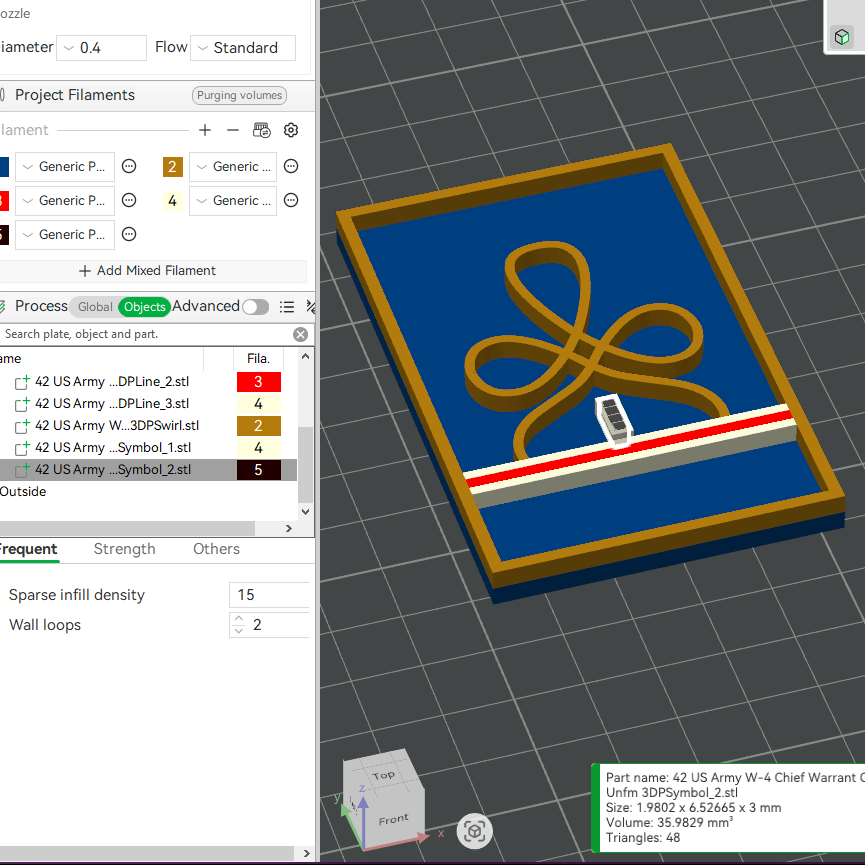Click orange filament 2 color swatch
The width and height of the screenshot is (865, 865).
coord(173,167)
